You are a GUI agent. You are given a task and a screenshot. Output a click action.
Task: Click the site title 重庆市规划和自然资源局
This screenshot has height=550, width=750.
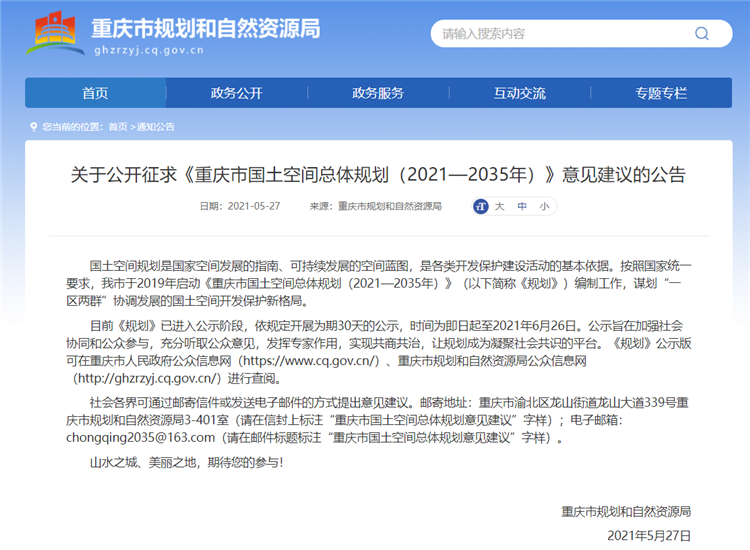(x=206, y=29)
